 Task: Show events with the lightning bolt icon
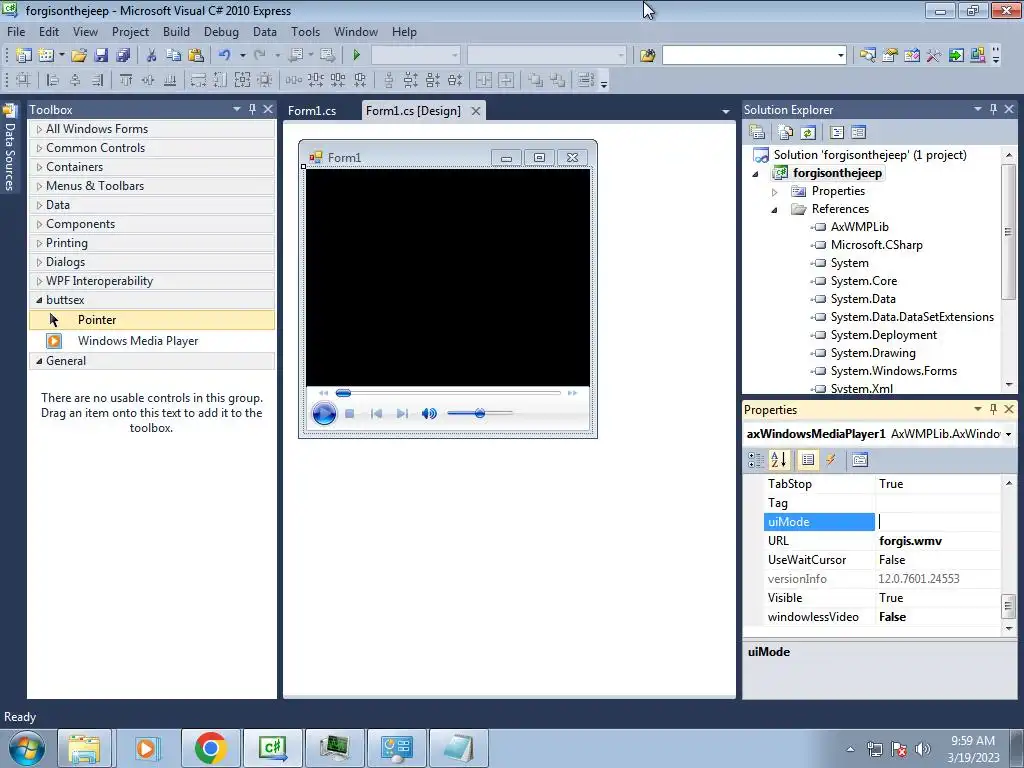(x=831, y=460)
